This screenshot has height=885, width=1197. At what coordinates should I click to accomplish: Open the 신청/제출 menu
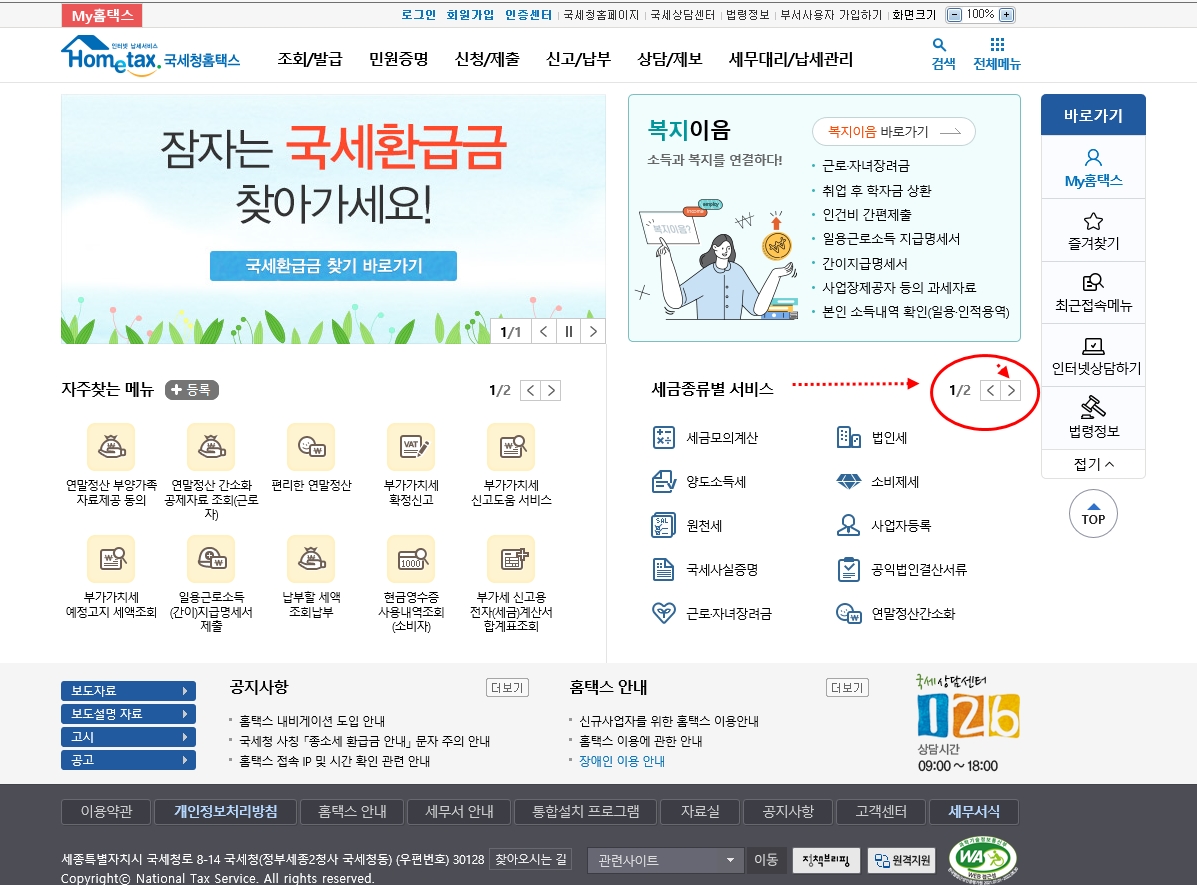[487, 59]
